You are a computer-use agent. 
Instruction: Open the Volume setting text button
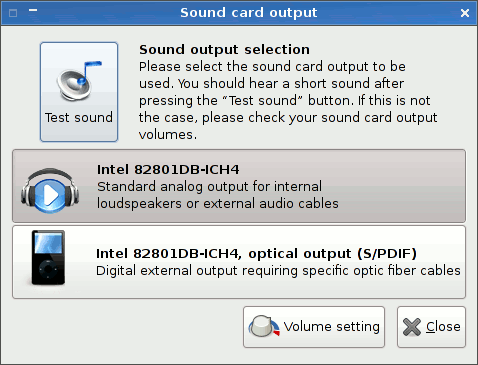click(x=314, y=327)
